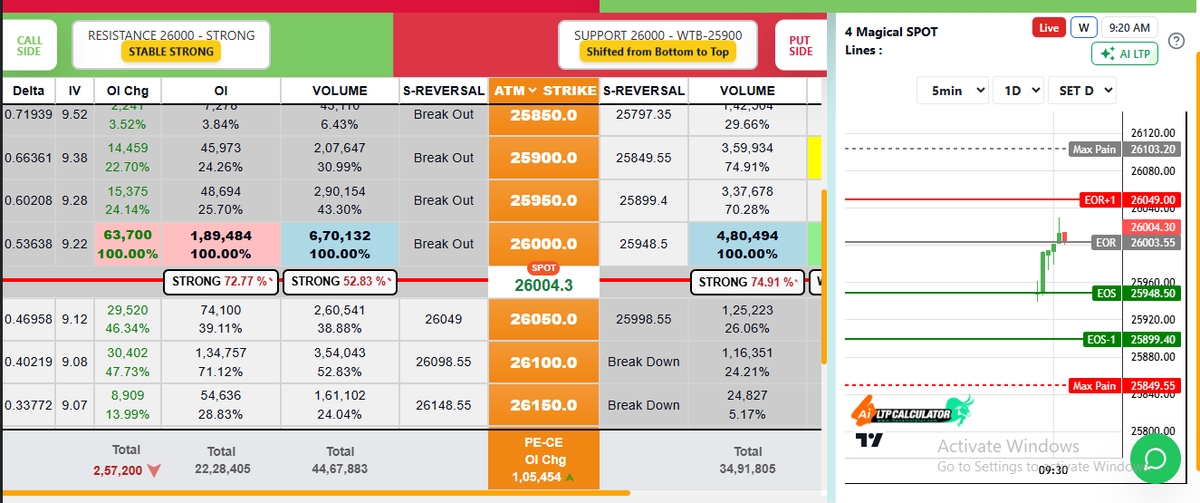The height and width of the screenshot is (503, 1200).
Task: Click the put total volume 34,91,805 value
Action: (x=747, y=468)
